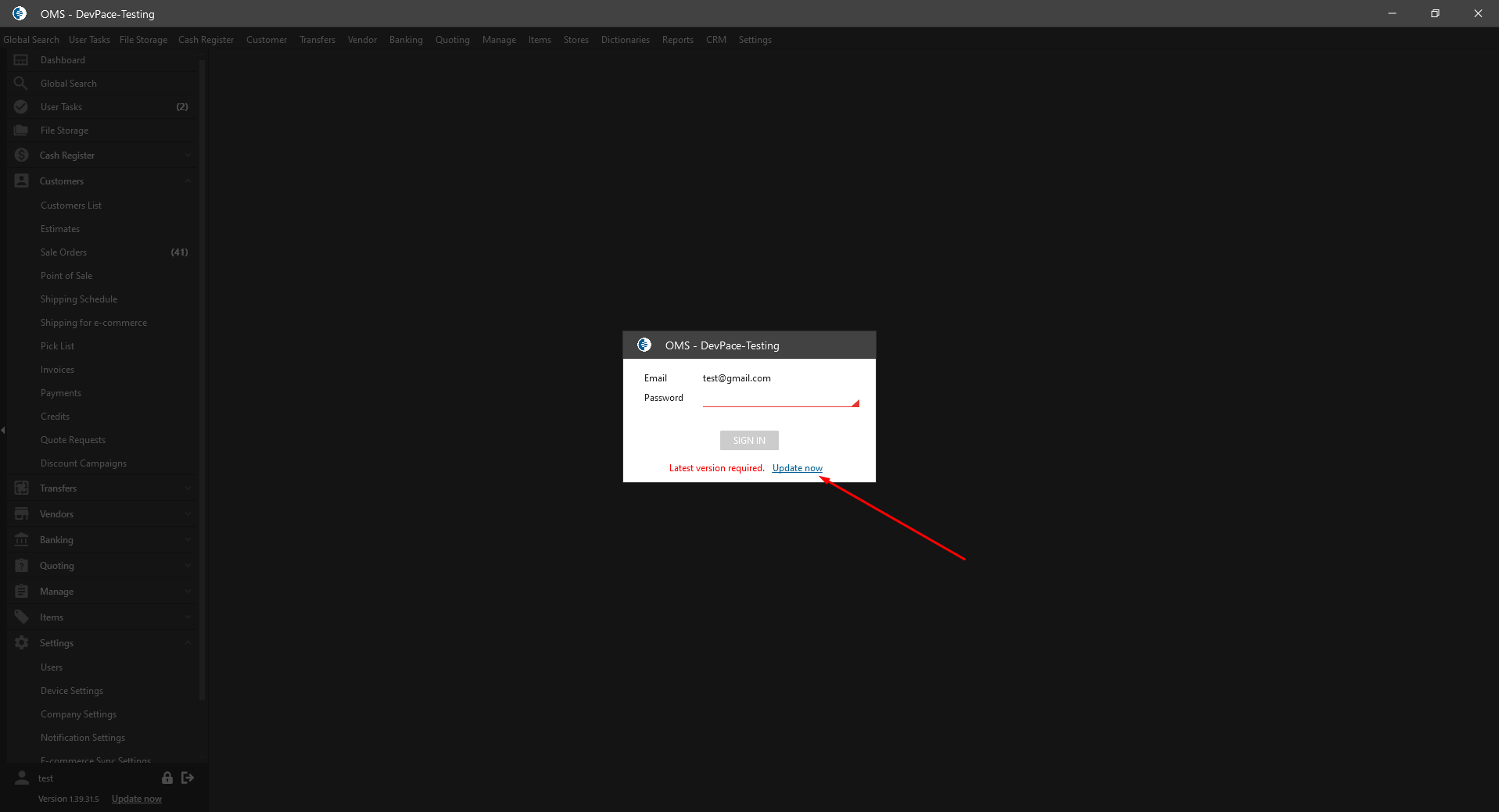1499x812 pixels.
Task: Open Users under Settings in the sidebar
Action: coord(52,667)
